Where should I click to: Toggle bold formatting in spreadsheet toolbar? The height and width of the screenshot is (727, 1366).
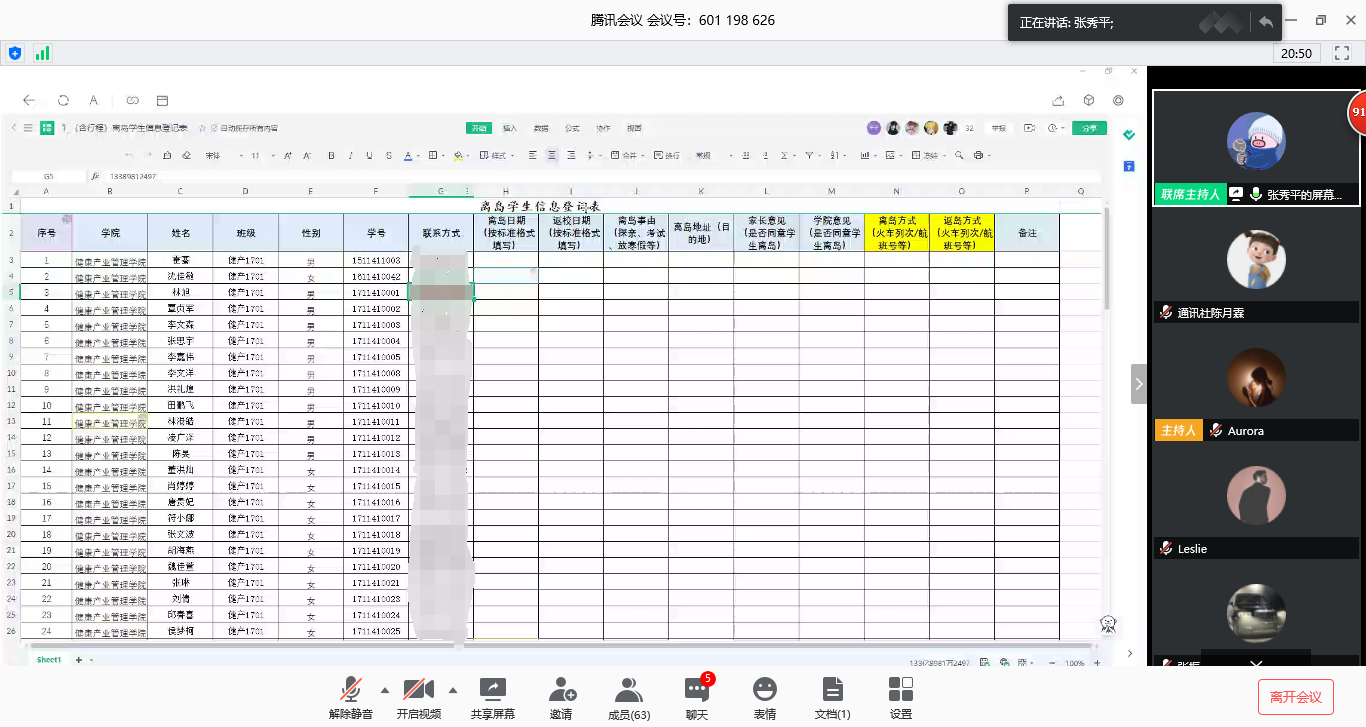coord(331,155)
